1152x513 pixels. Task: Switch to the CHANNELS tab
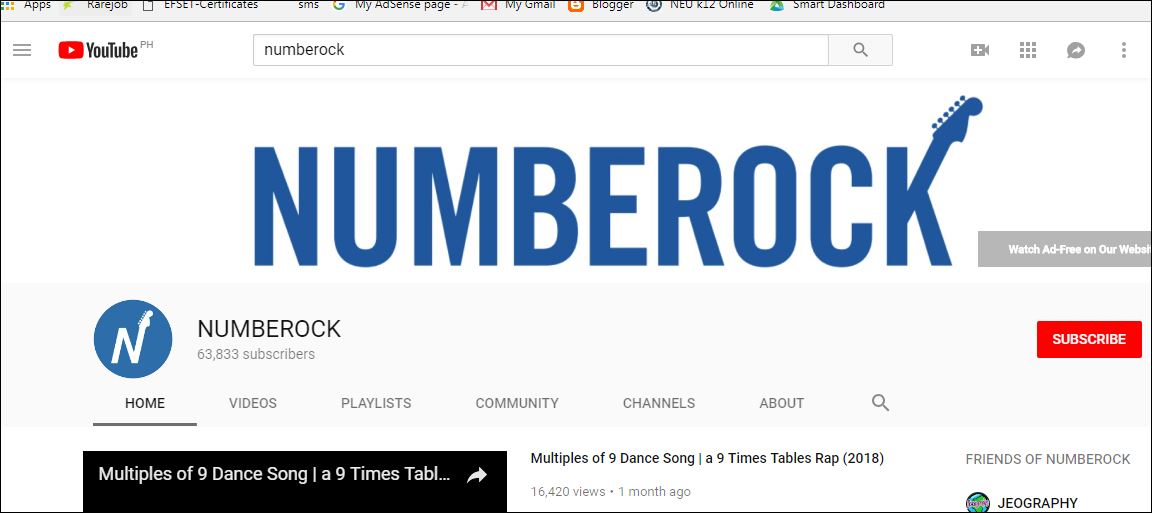[659, 403]
